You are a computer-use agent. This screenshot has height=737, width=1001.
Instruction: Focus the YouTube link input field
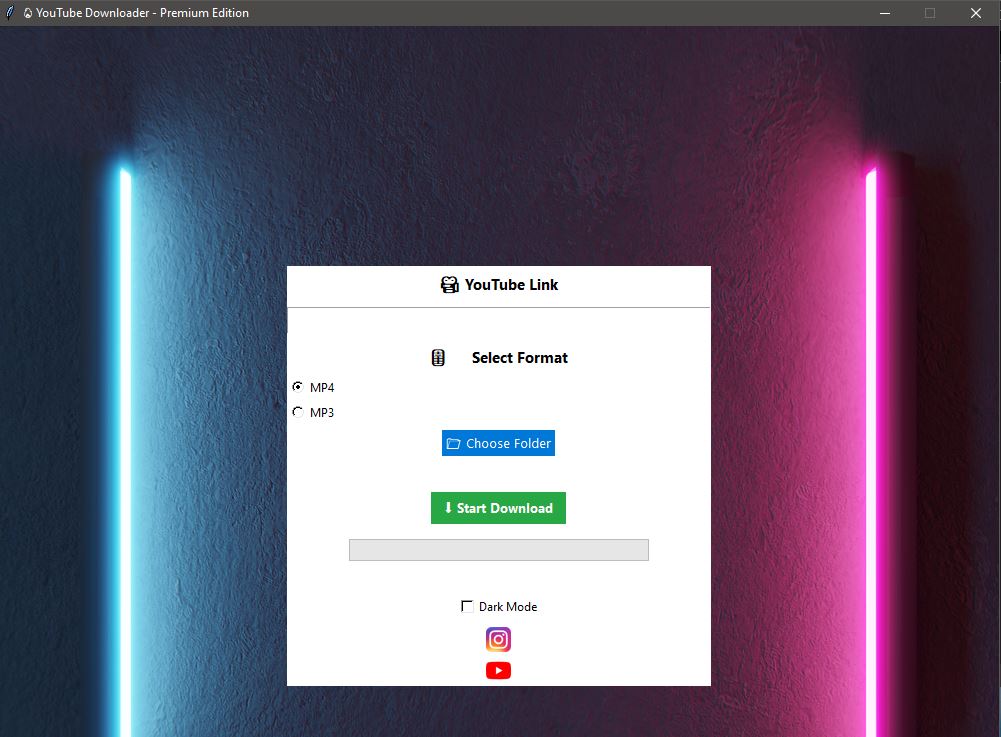(499, 320)
